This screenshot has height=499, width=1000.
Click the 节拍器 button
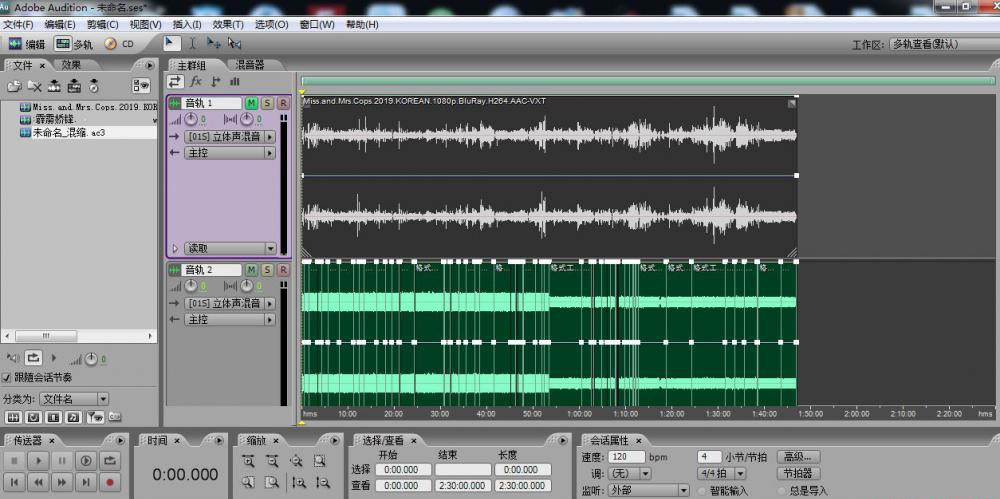[x=798, y=473]
